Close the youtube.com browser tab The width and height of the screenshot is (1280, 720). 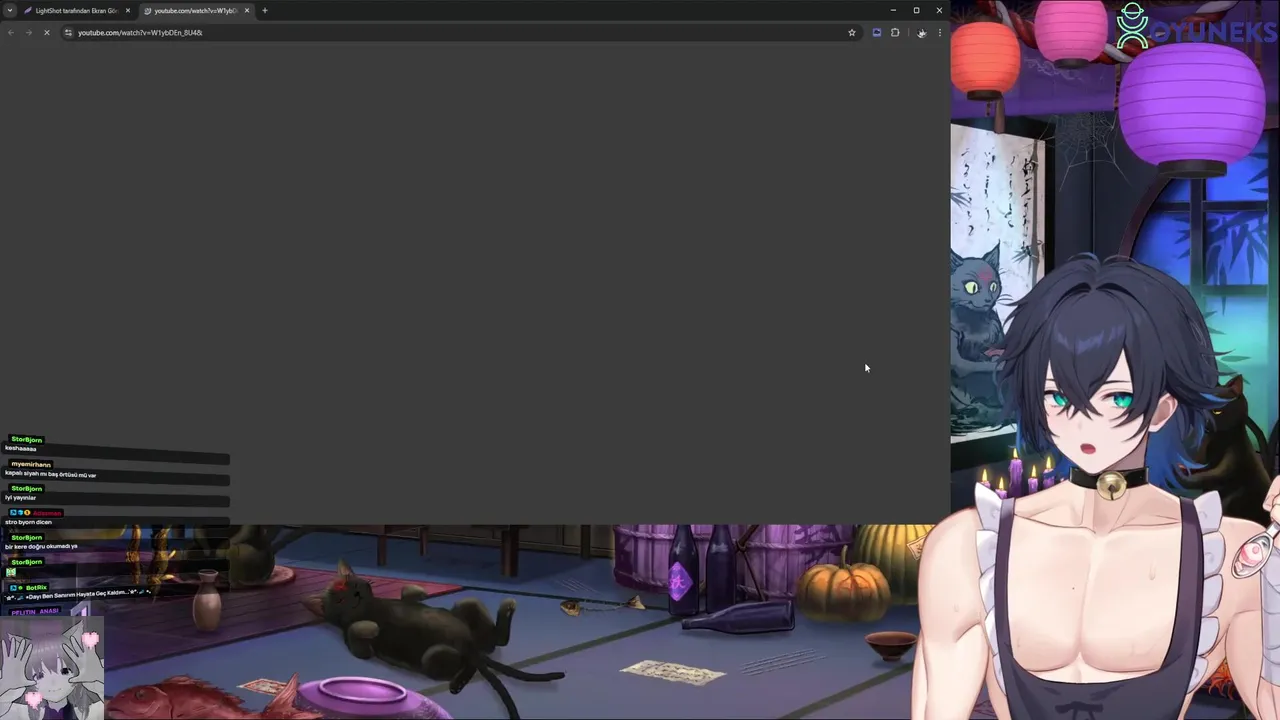point(247,10)
